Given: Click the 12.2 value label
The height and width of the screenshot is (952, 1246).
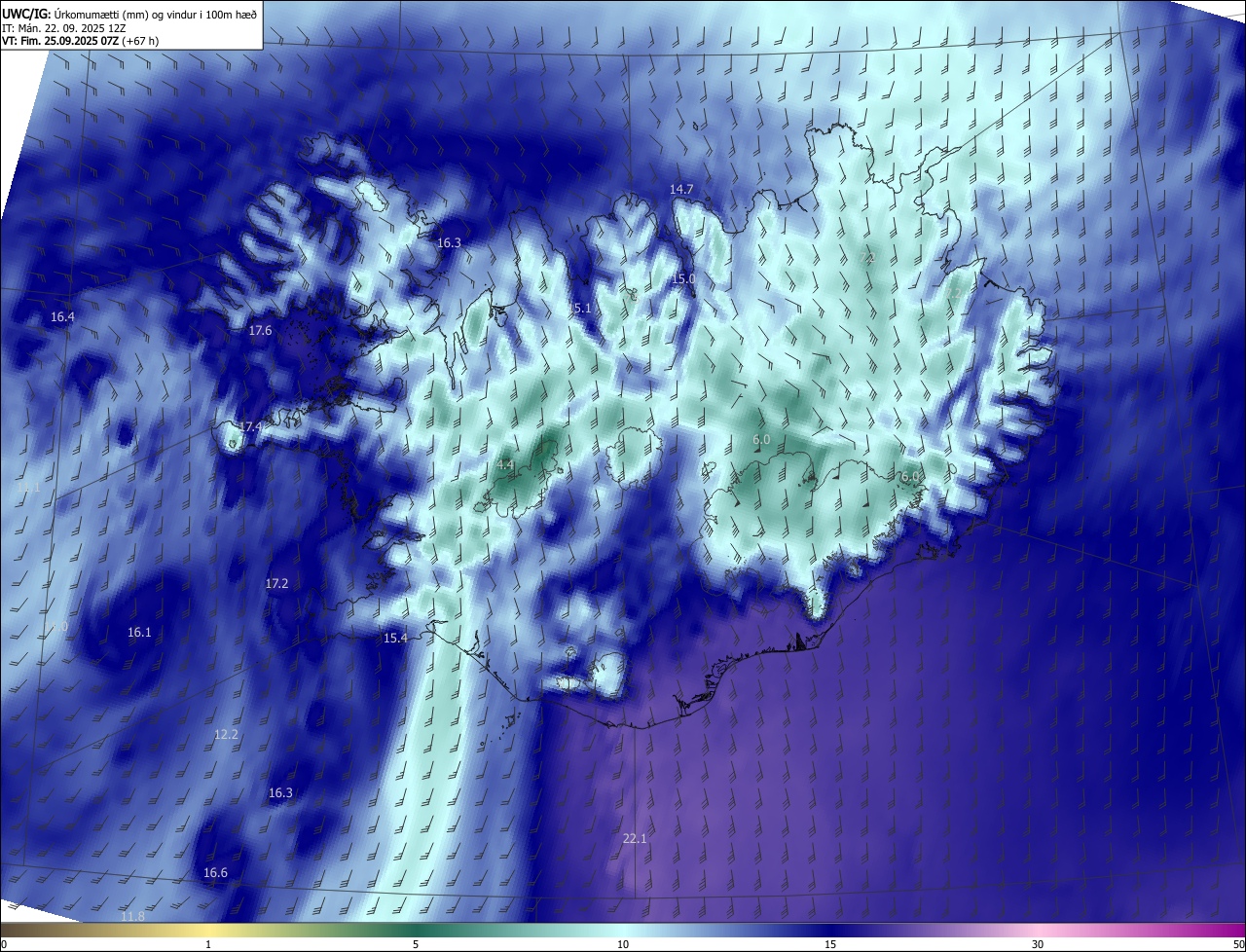Looking at the screenshot, I should tap(226, 735).
